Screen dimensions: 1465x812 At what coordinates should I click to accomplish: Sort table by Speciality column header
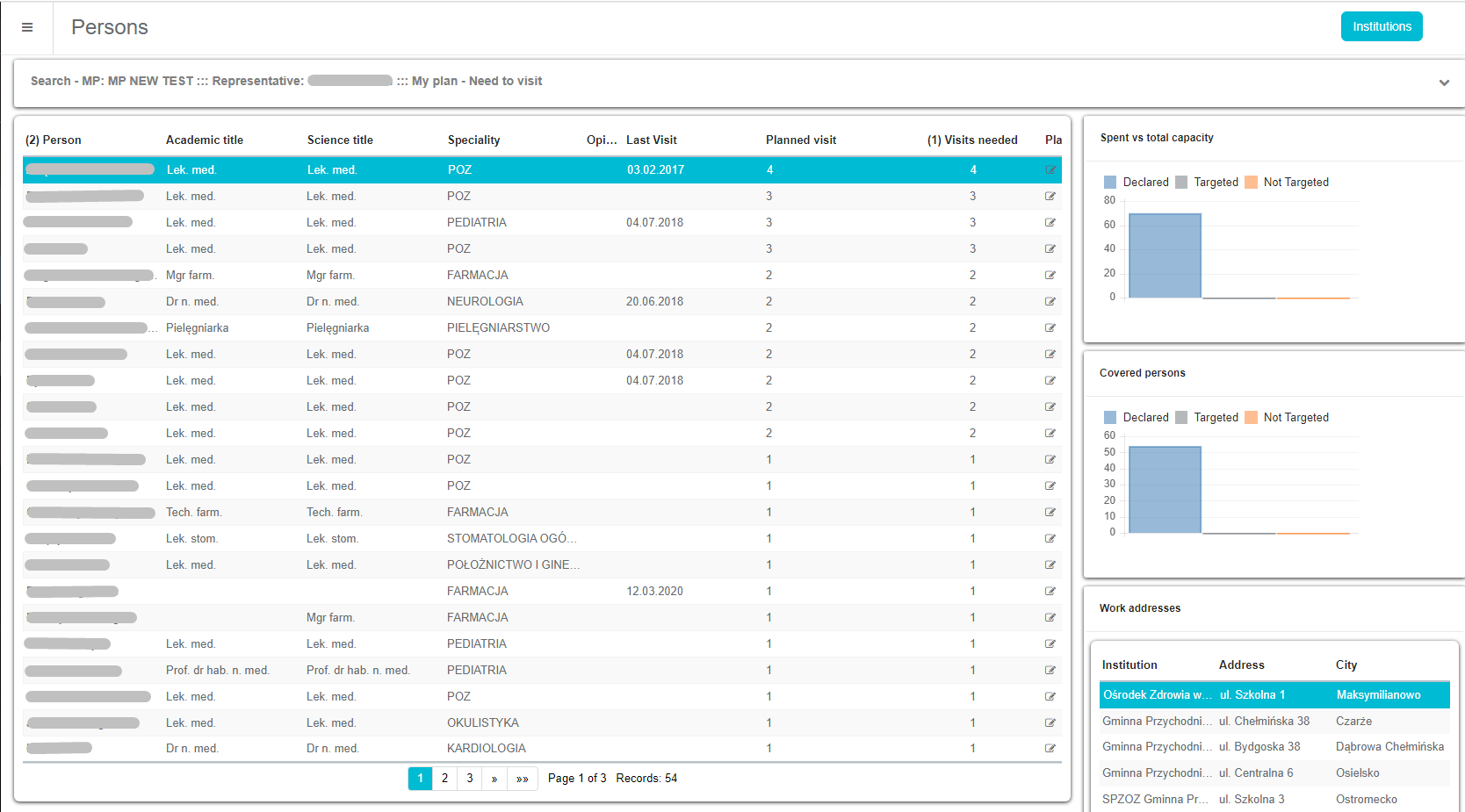coord(473,140)
